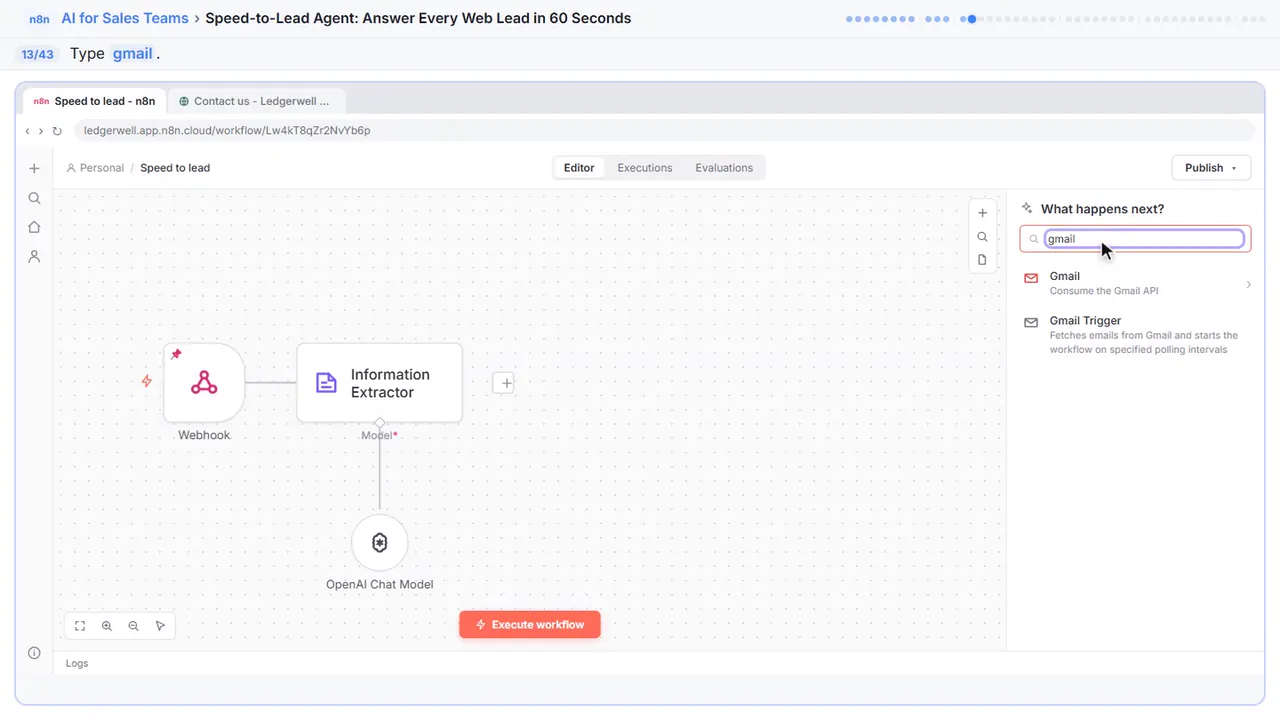Click the Speed to lead workflow name

[175, 168]
